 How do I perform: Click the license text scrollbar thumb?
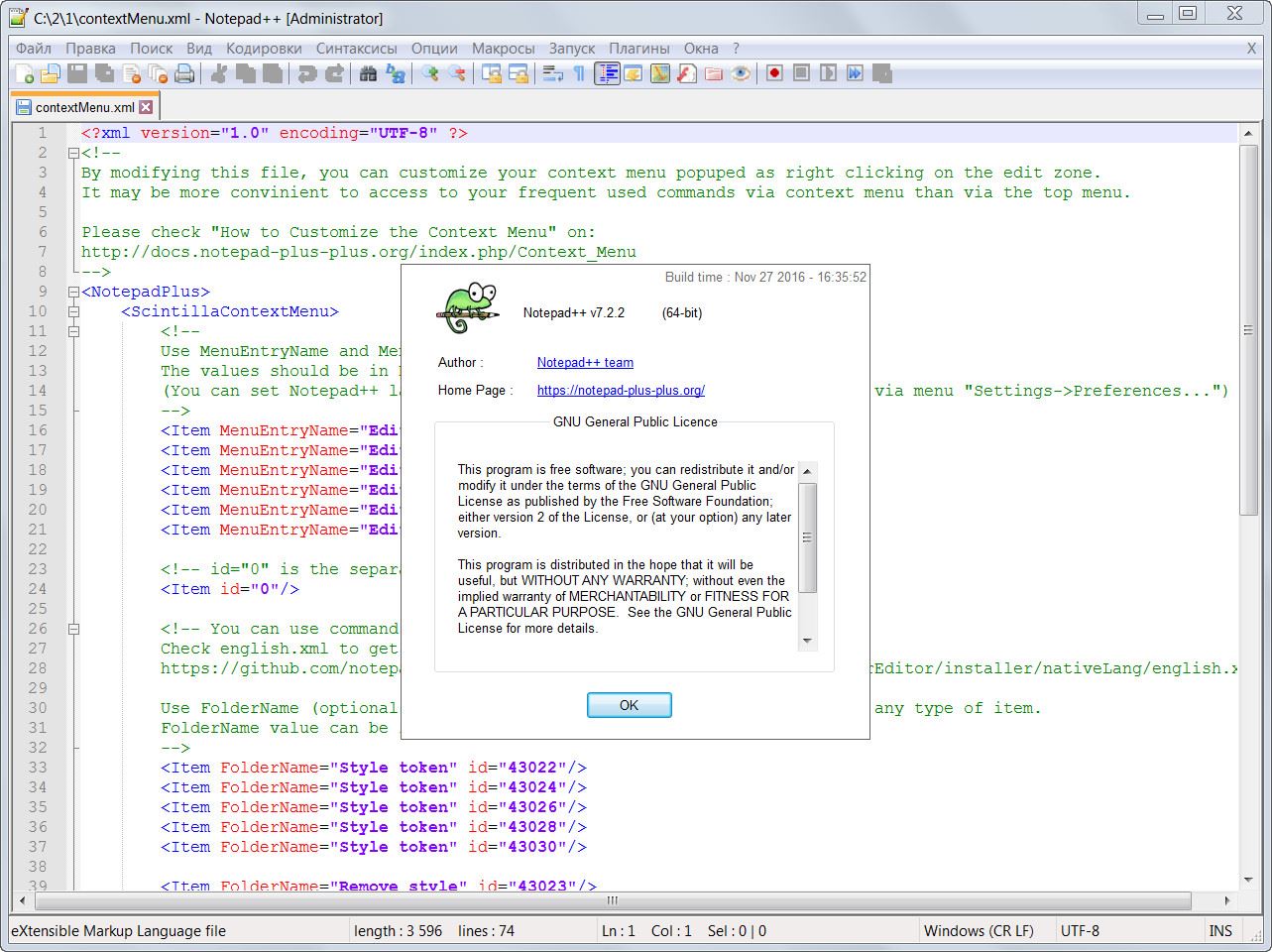(x=807, y=537)
